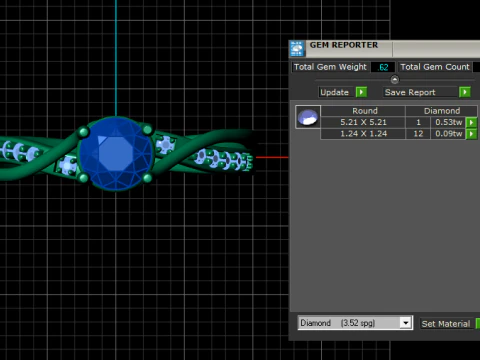Click the green arrow next to Update
480x360 pixels.
(361, 92)
